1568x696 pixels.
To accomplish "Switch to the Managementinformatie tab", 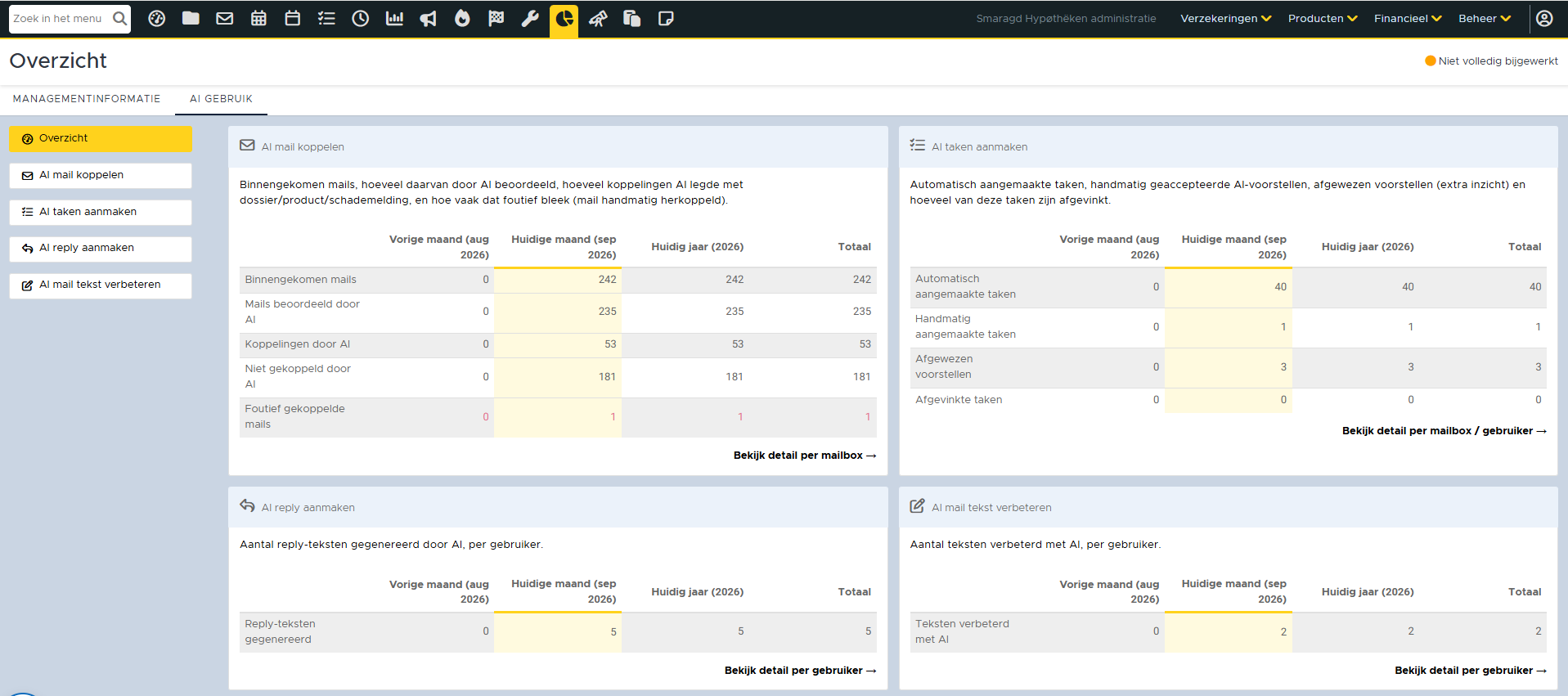I will click(87, 99).
